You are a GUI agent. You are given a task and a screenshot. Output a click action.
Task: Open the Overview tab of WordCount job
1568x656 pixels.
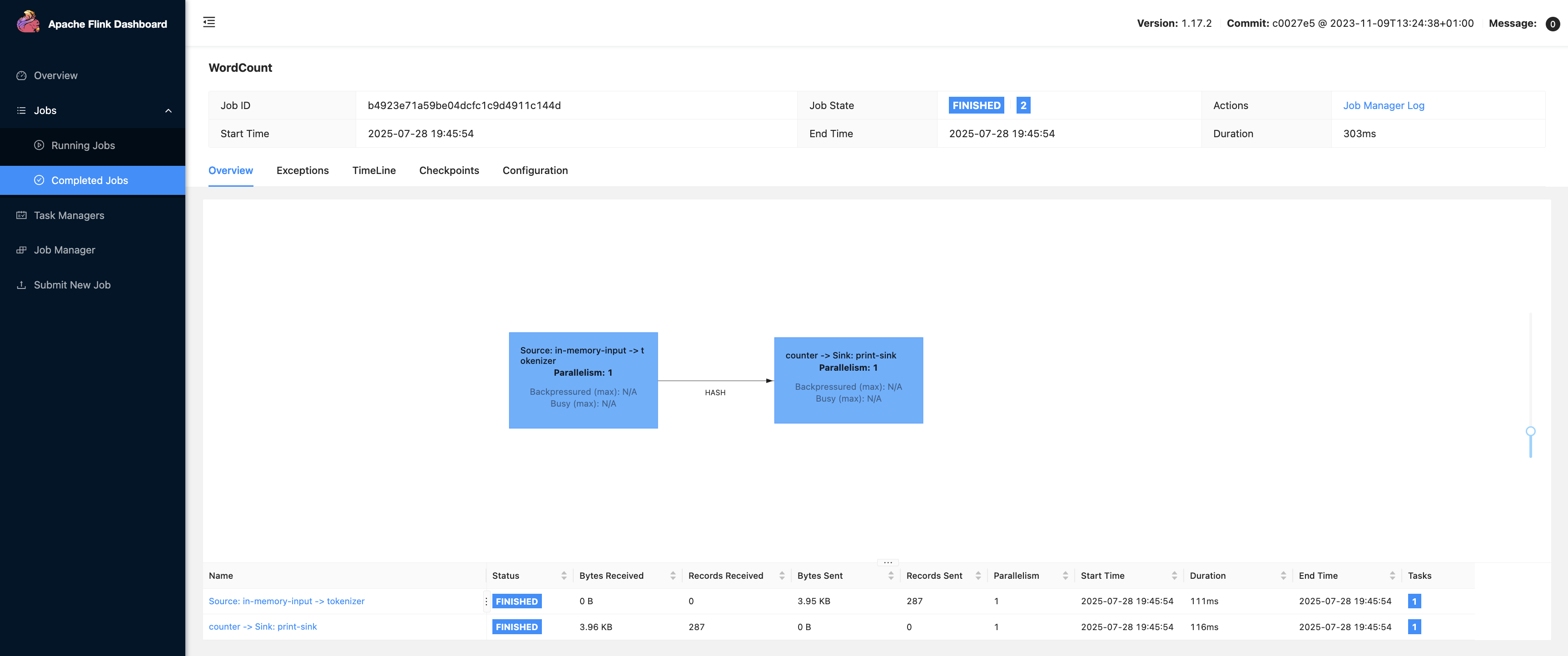tap(231, 170)
